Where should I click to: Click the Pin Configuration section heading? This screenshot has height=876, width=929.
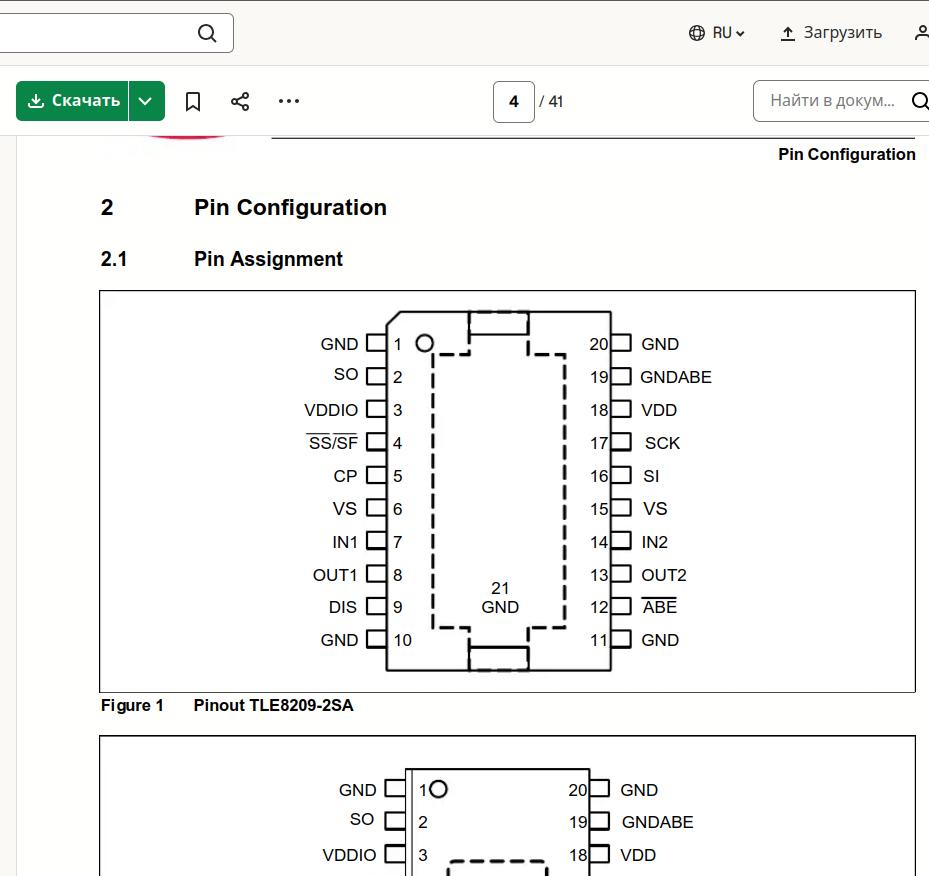(290, 208)
